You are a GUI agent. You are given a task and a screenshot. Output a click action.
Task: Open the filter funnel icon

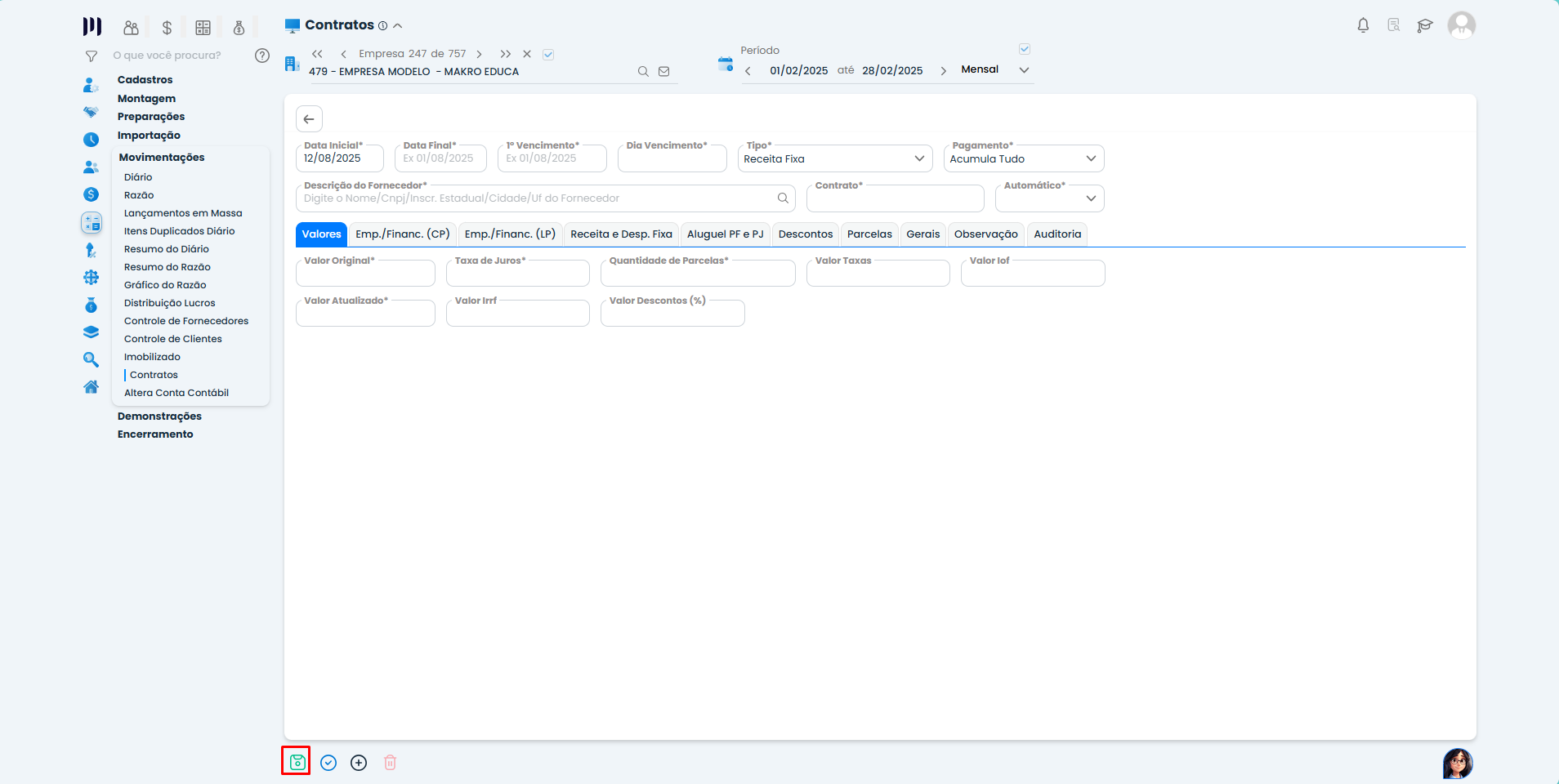(x=92, y=56)
